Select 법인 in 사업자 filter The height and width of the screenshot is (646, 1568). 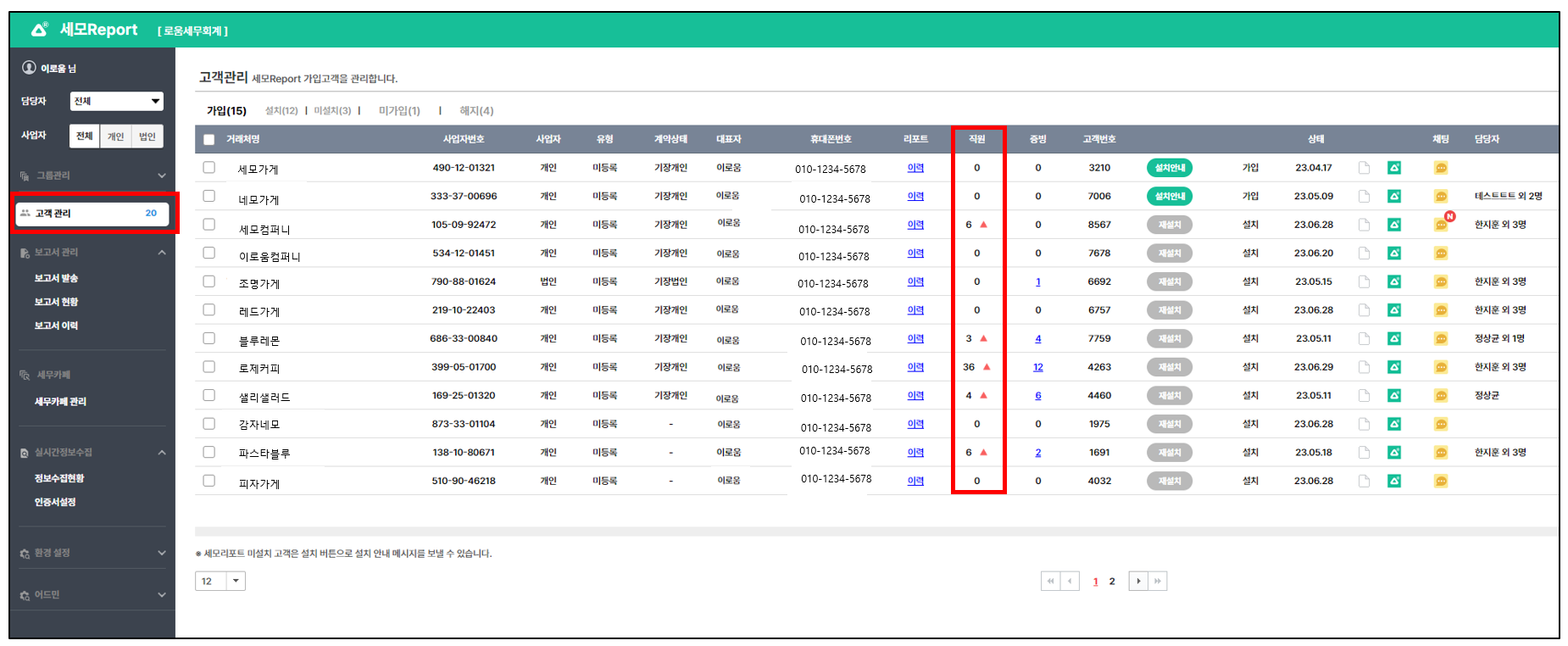coord(147,136)
